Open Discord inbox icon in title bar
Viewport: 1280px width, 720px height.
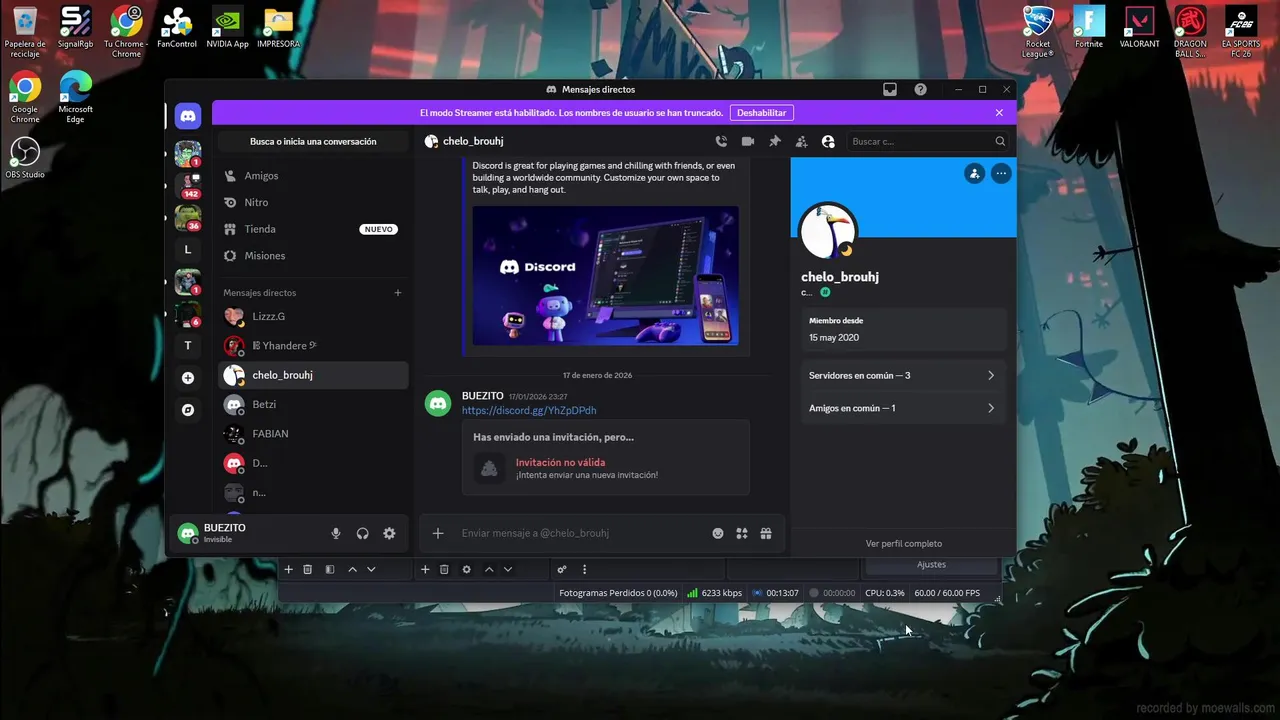(890, 89)
